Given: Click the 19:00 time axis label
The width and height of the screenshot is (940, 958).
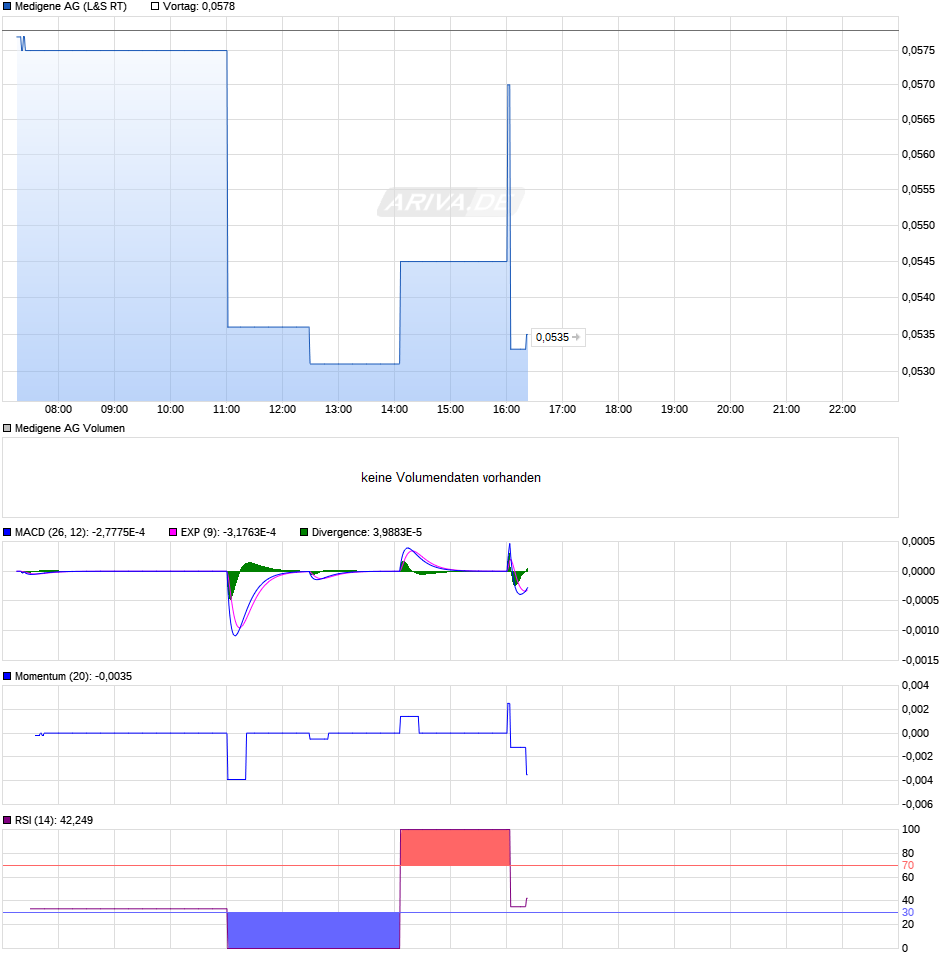Looking at the screenshot, I should point(674,409).
